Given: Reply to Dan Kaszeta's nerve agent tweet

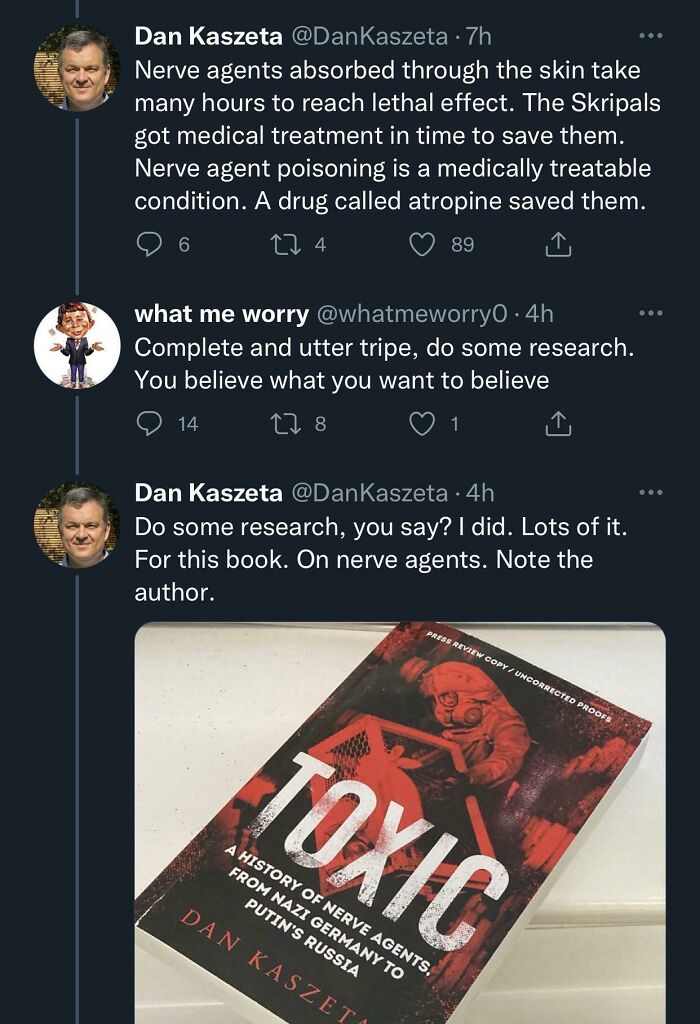Looking at the screenshot, I should point(149,239).
